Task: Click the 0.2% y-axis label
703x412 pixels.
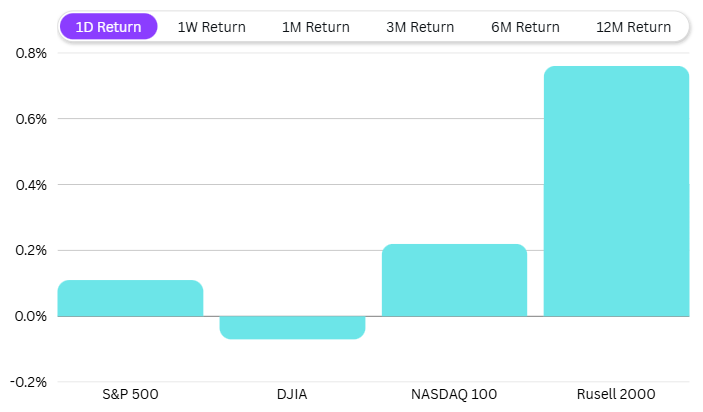Action: point(30,250)
